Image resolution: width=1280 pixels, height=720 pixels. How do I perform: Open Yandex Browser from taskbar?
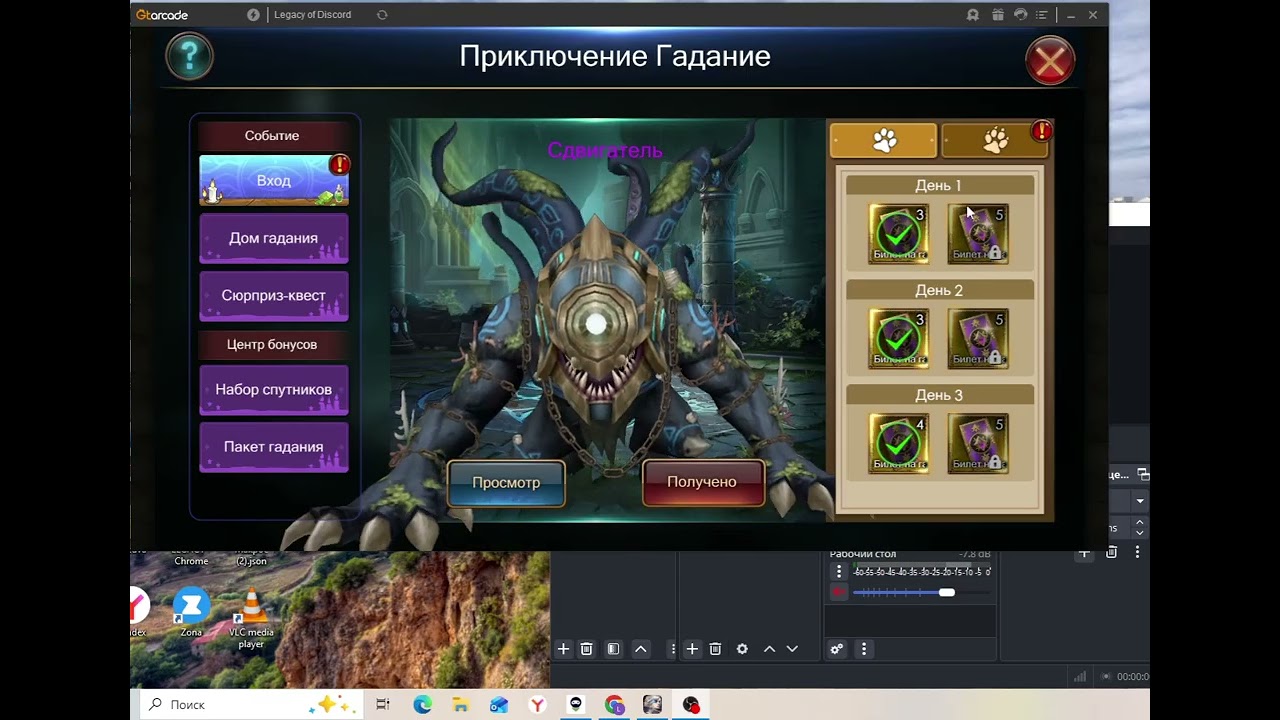click(x=537, y=705)
